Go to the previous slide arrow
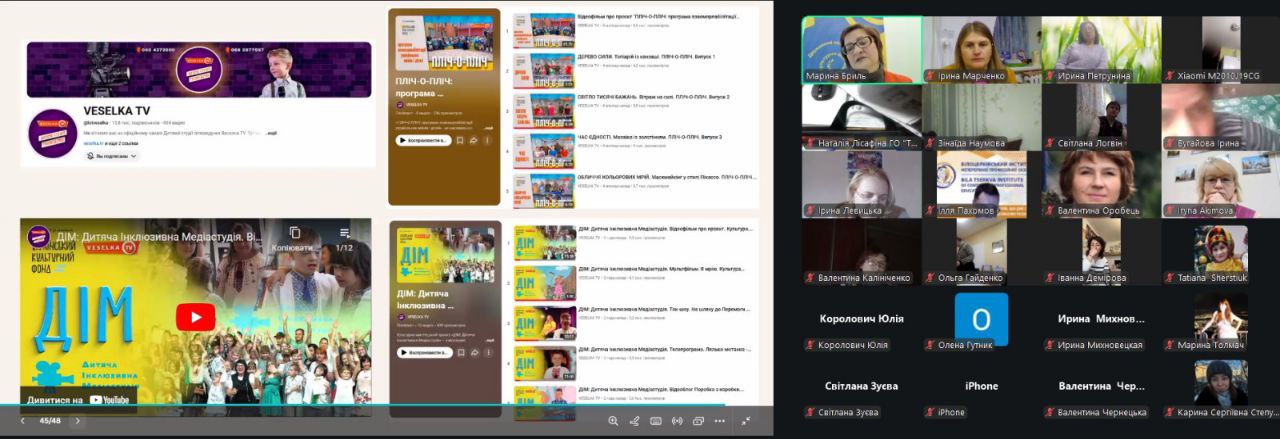1280x439 pixels. point(23,421)
